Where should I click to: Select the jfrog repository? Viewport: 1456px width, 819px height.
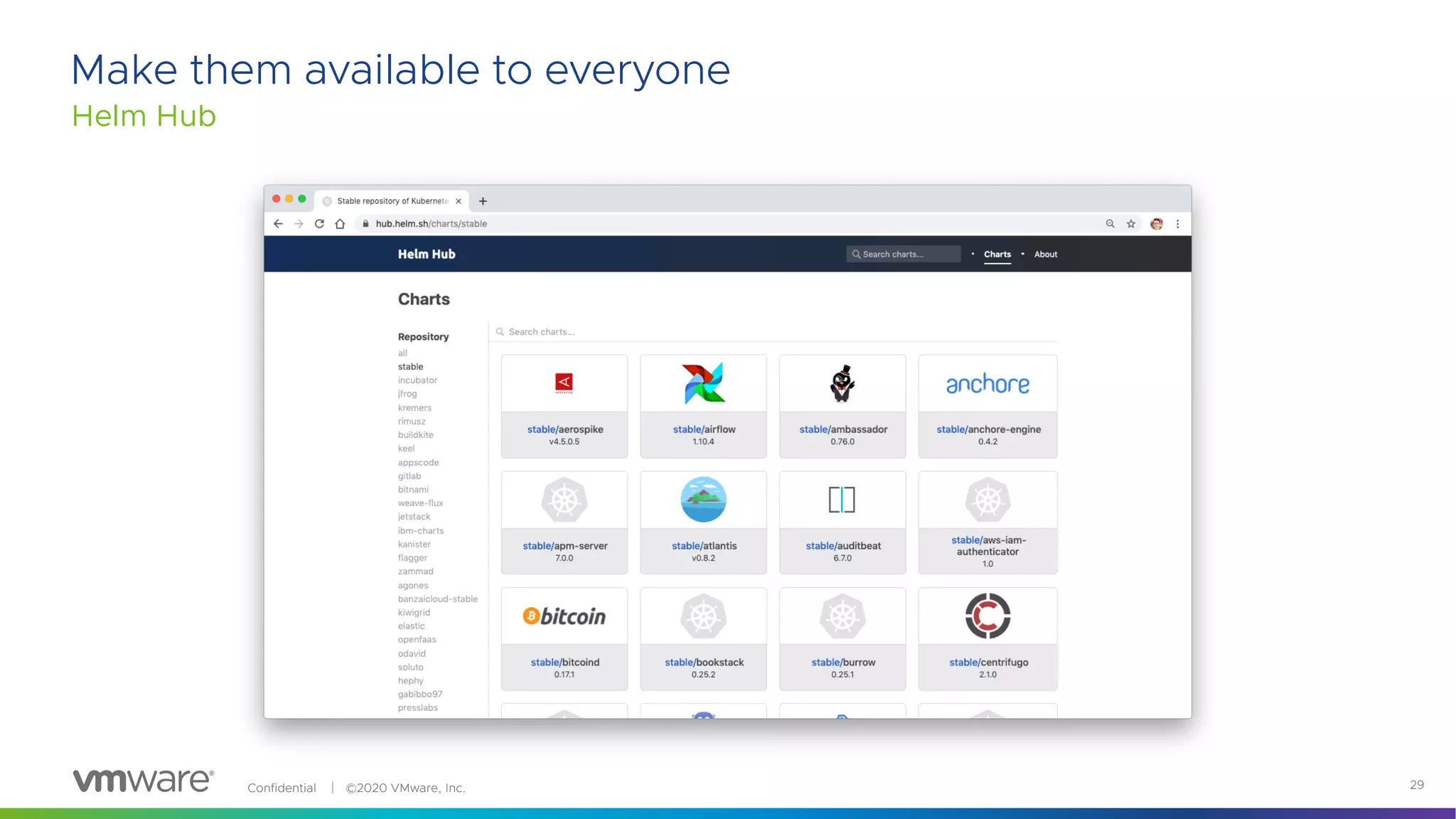407,394
